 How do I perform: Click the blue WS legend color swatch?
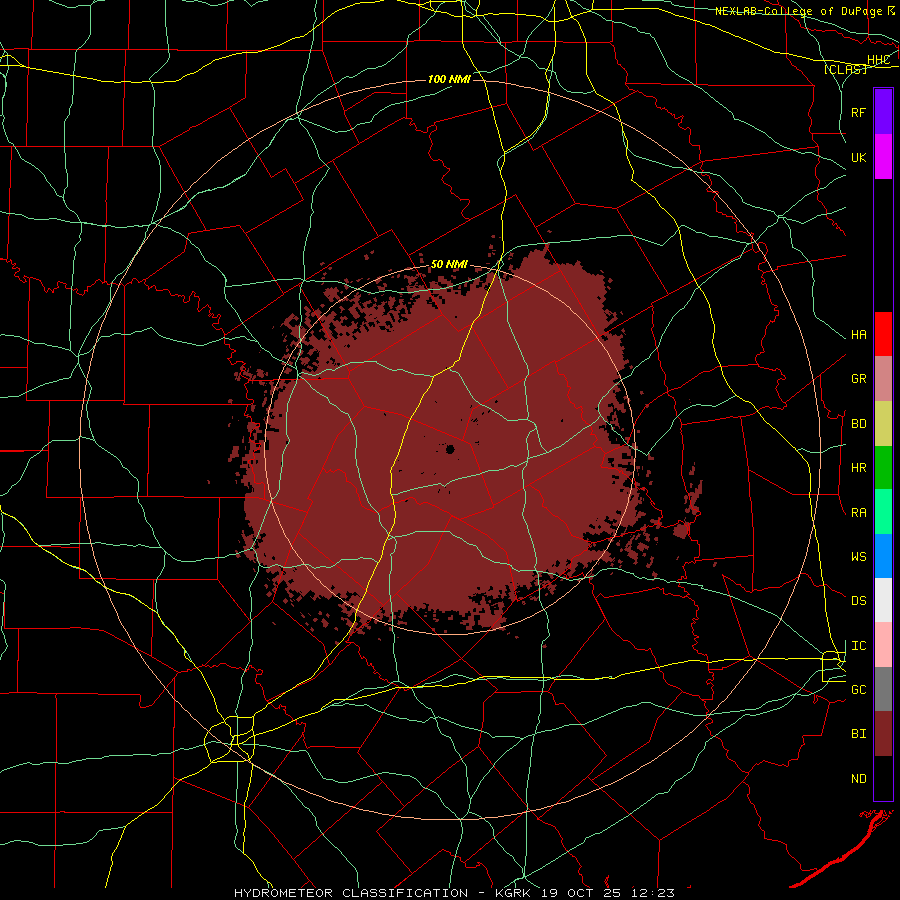883,556
